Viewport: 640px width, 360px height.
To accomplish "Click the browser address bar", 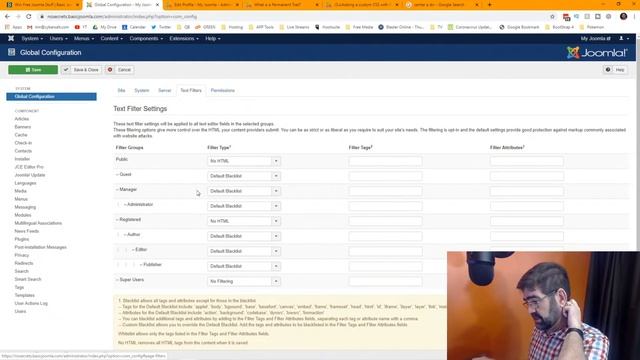I will (x=294, y=17).
